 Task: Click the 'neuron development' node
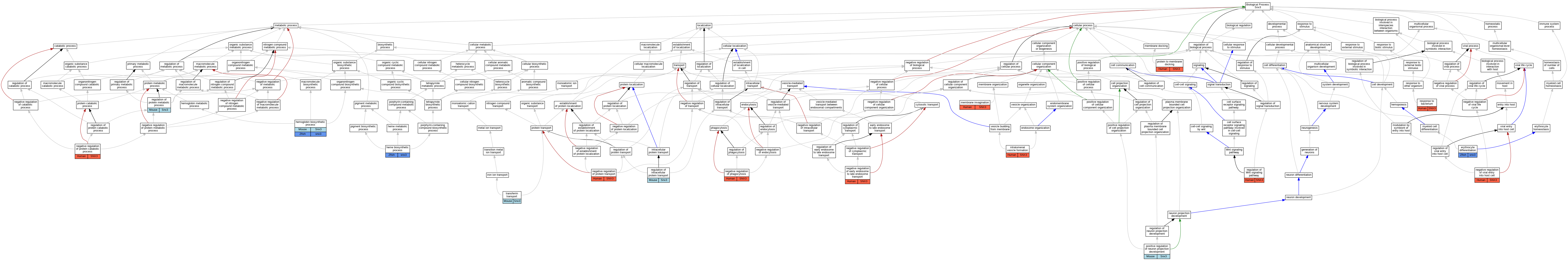click(1298, 197)
